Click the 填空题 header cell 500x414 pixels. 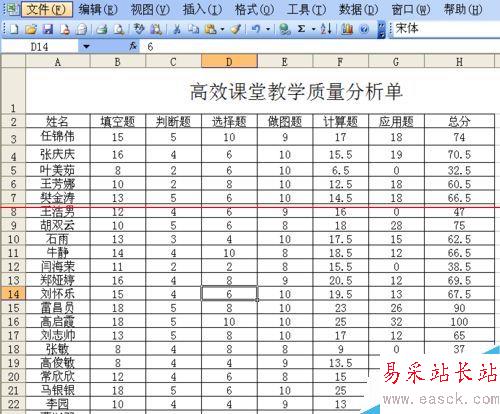pos(118,121)
